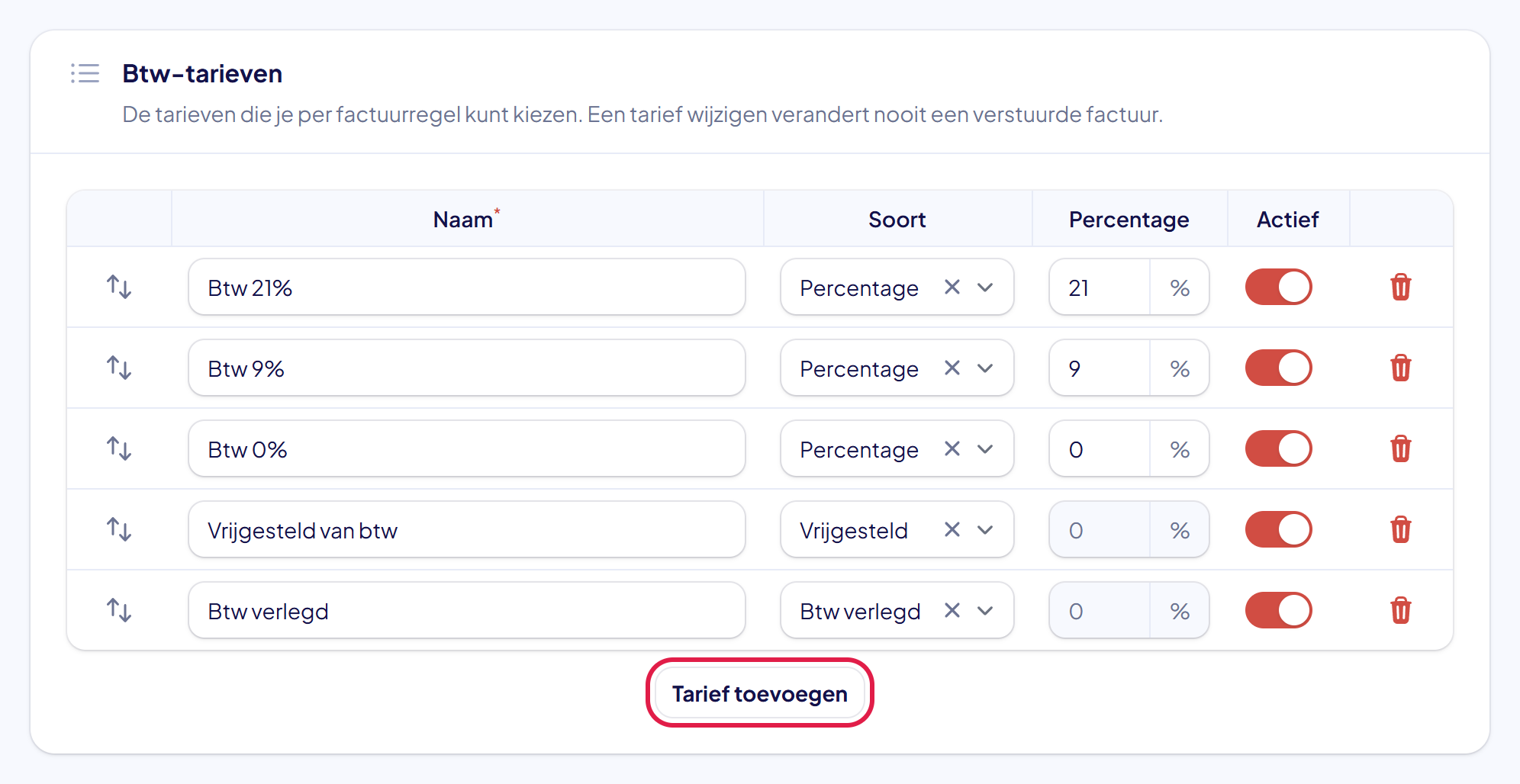Click the Btw-tarieven section heading
This screenshot has width=1520, height=784.
[x=202, y=74]
